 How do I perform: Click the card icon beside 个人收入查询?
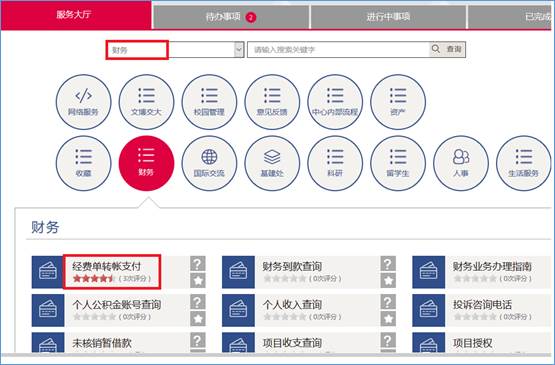pos(238,310)
